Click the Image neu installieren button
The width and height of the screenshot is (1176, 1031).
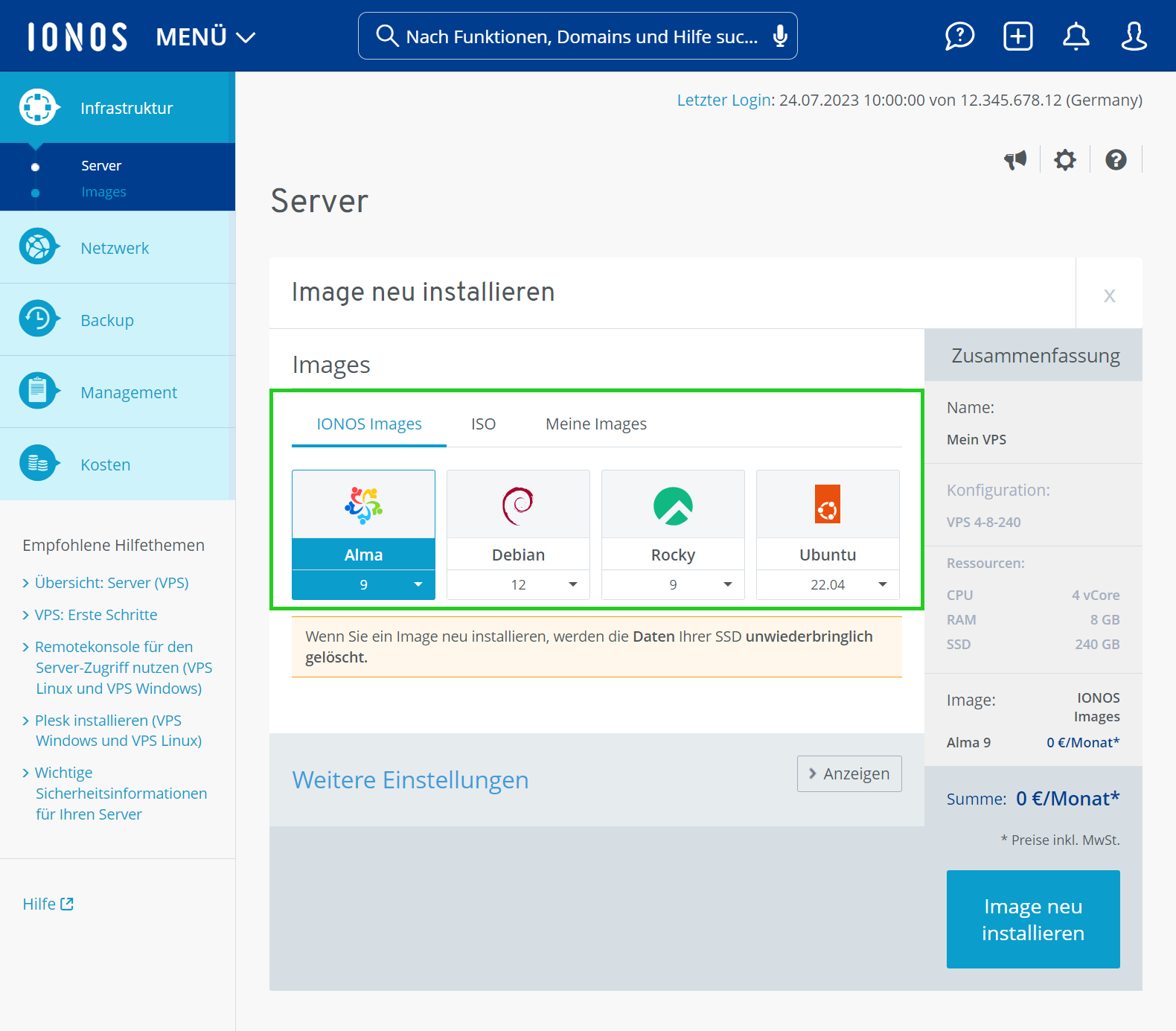[1033, 919]
